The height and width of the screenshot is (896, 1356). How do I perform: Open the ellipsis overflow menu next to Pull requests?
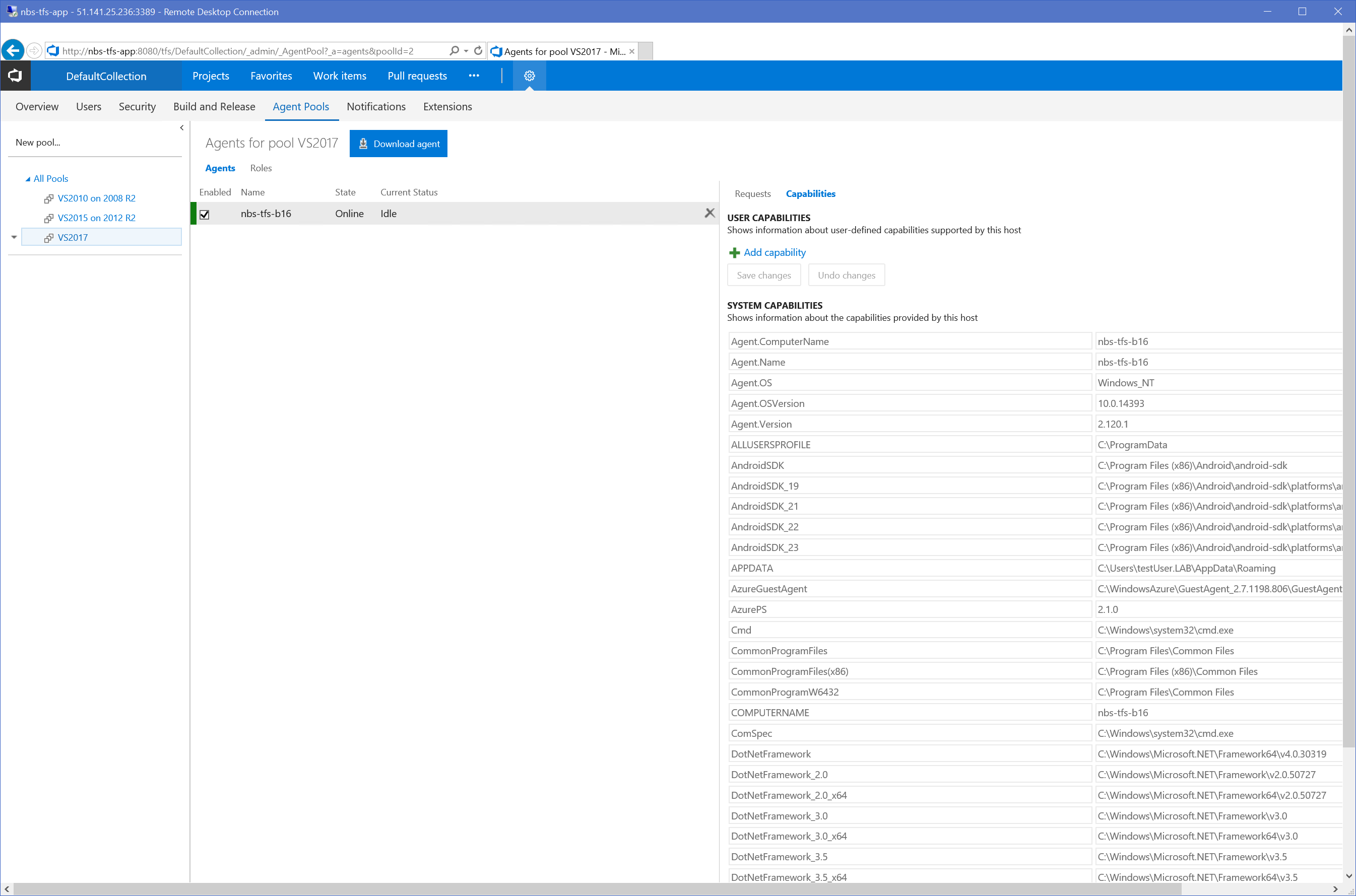click(x=473, y=76)
